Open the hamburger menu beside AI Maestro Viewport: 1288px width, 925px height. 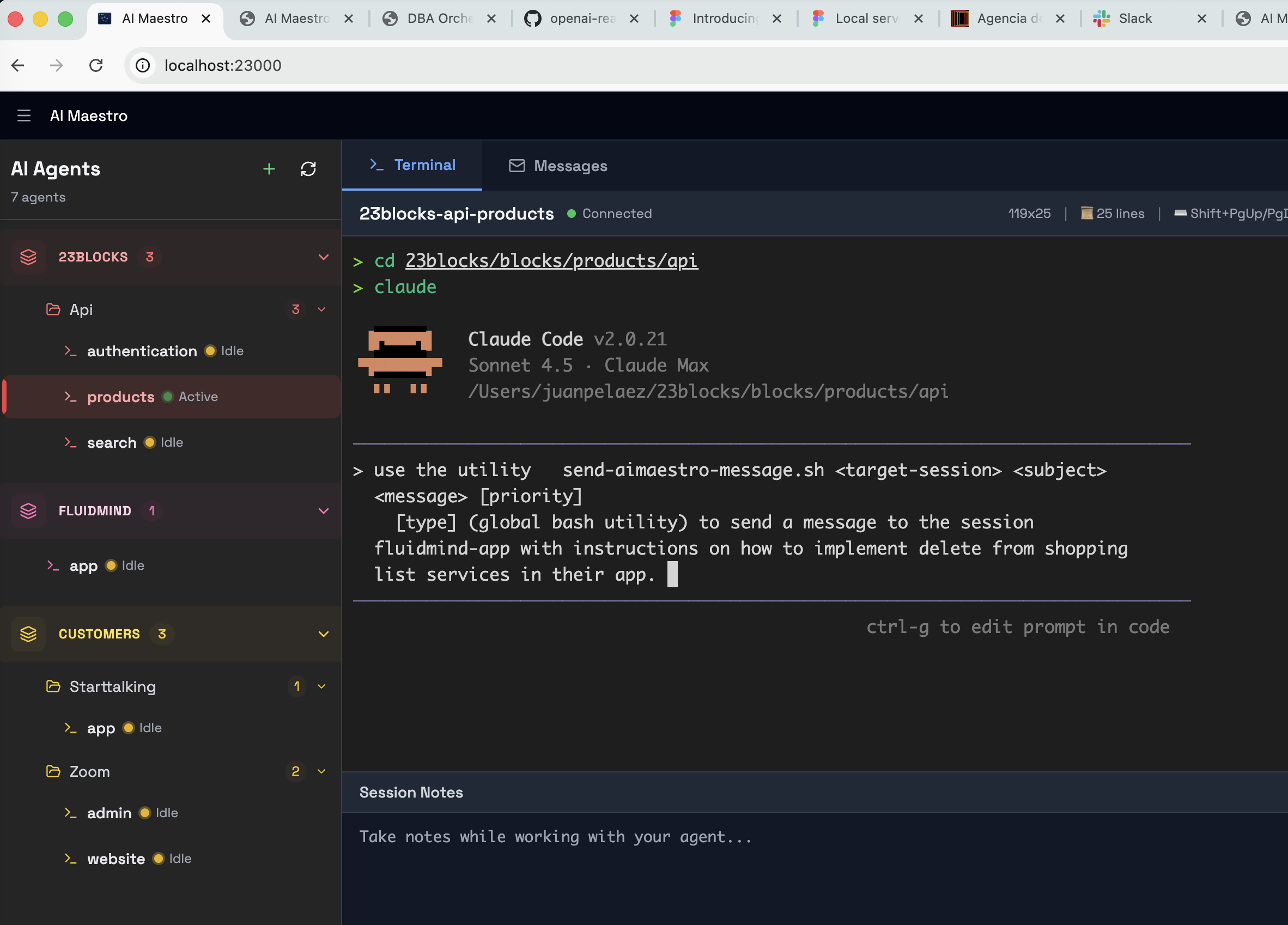[x=24, y=116]
